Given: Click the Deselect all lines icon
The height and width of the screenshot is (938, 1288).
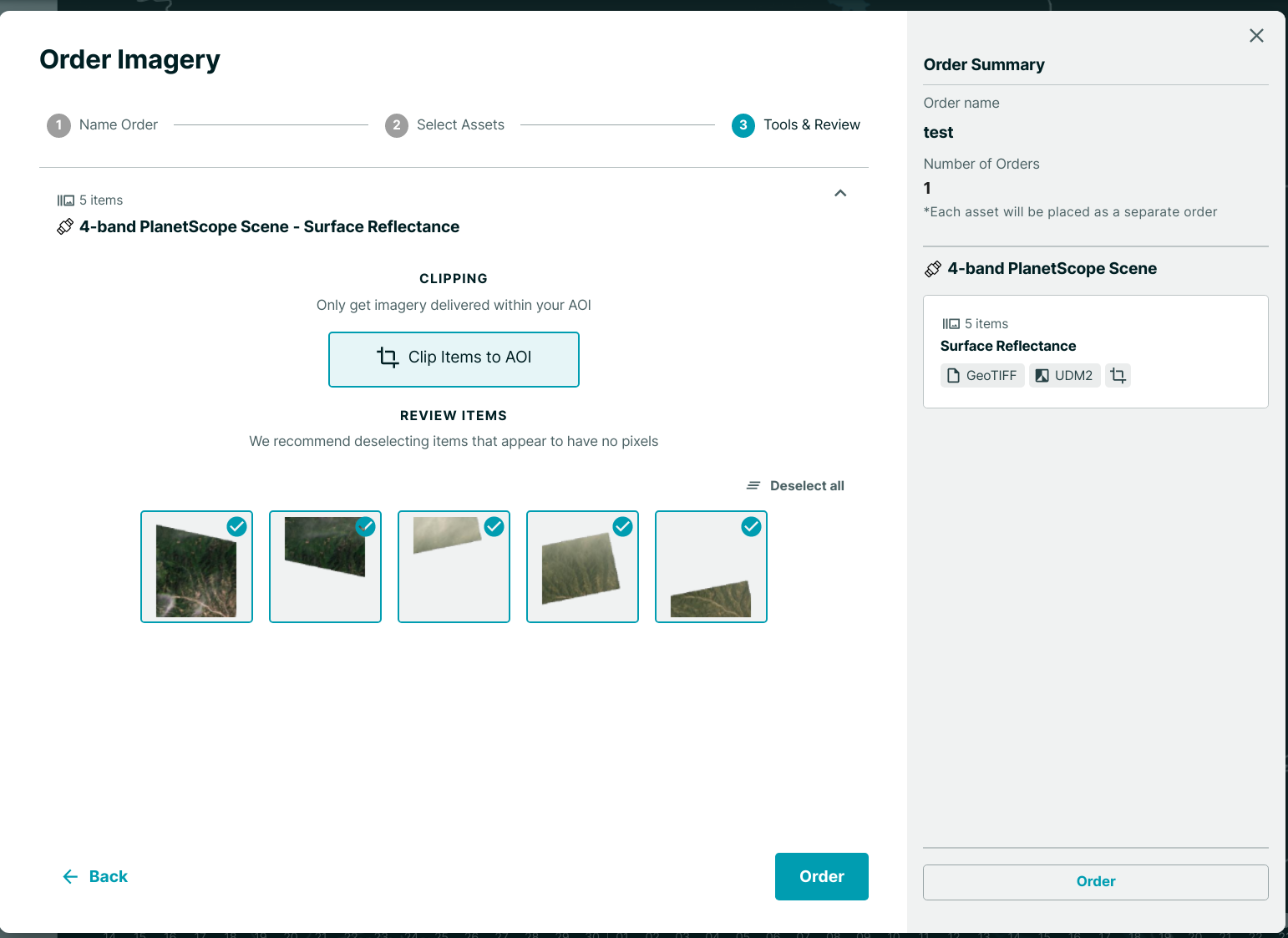Looking at the screenshot, I should click(753, 485).
